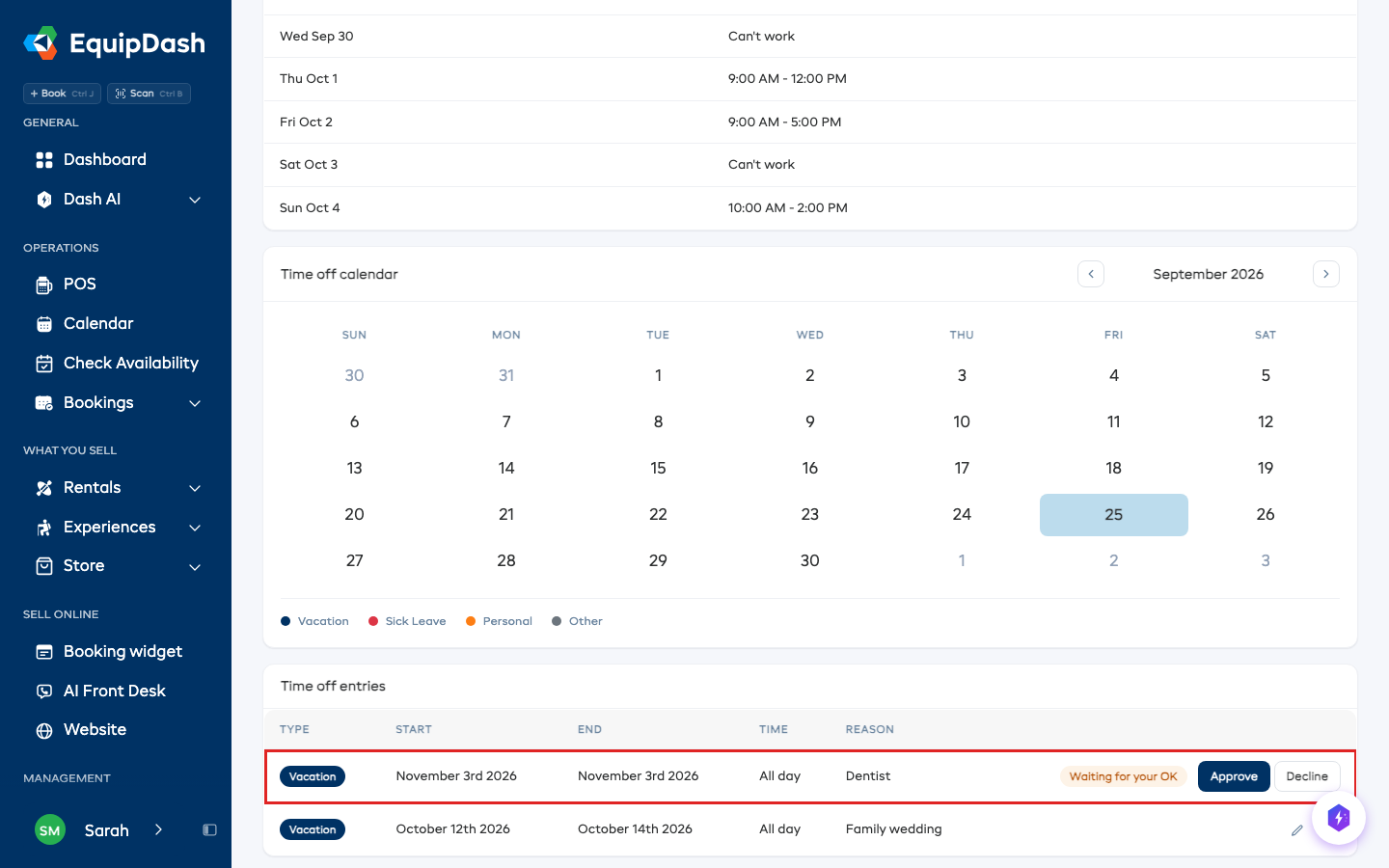Click the Rentals tools icon
1389x868 pixels.
point(44,488)
